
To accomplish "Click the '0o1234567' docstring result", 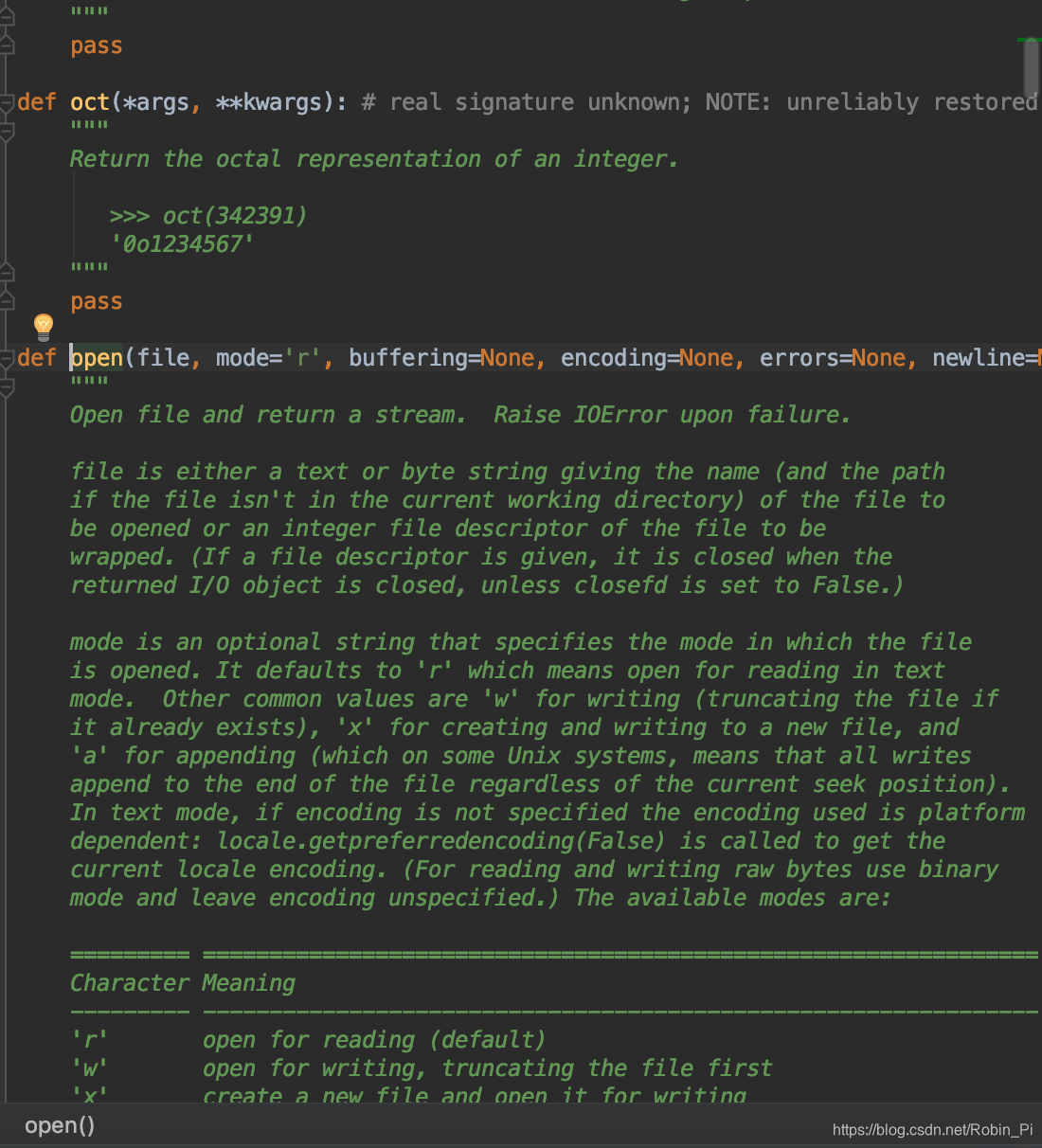I will click(x=182, y=244).
